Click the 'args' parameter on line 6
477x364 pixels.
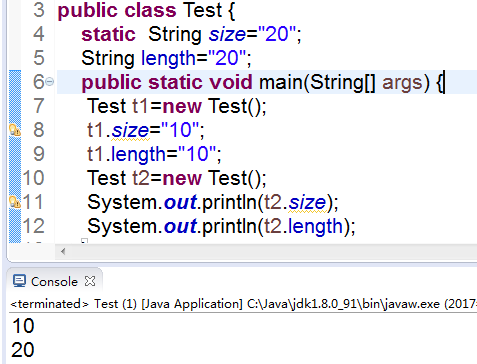coord(402,83)
